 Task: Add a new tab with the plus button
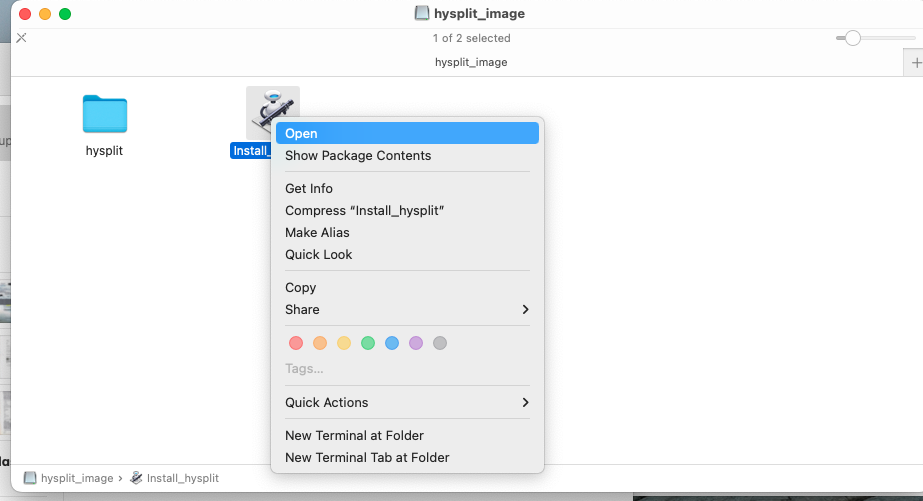point(915,62)
